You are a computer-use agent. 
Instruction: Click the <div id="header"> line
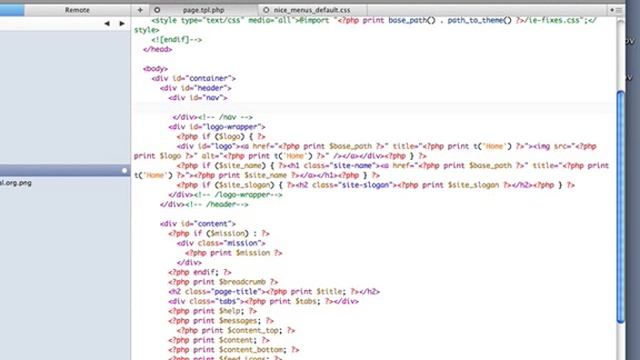[x=196, y=88]
